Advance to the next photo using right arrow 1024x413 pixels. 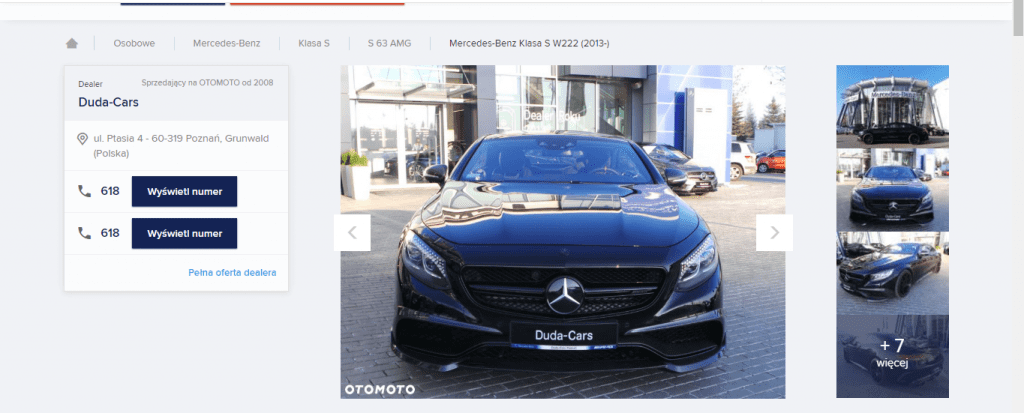pos(774,233)
